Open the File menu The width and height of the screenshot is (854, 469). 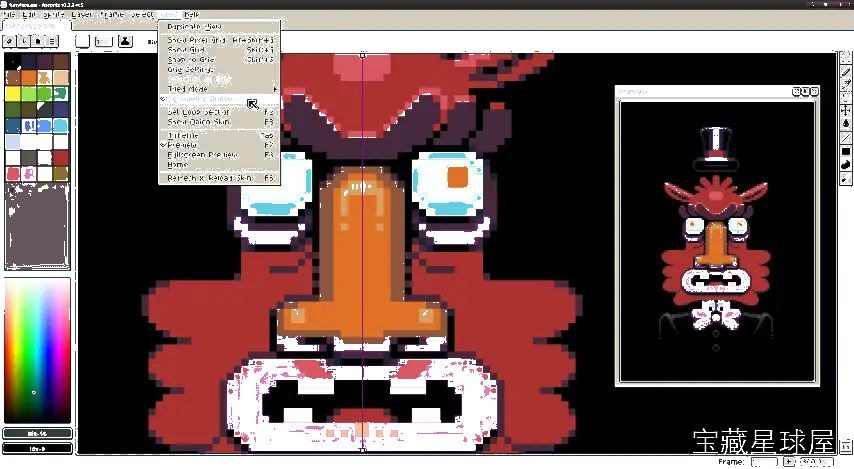tap(9, 15)
